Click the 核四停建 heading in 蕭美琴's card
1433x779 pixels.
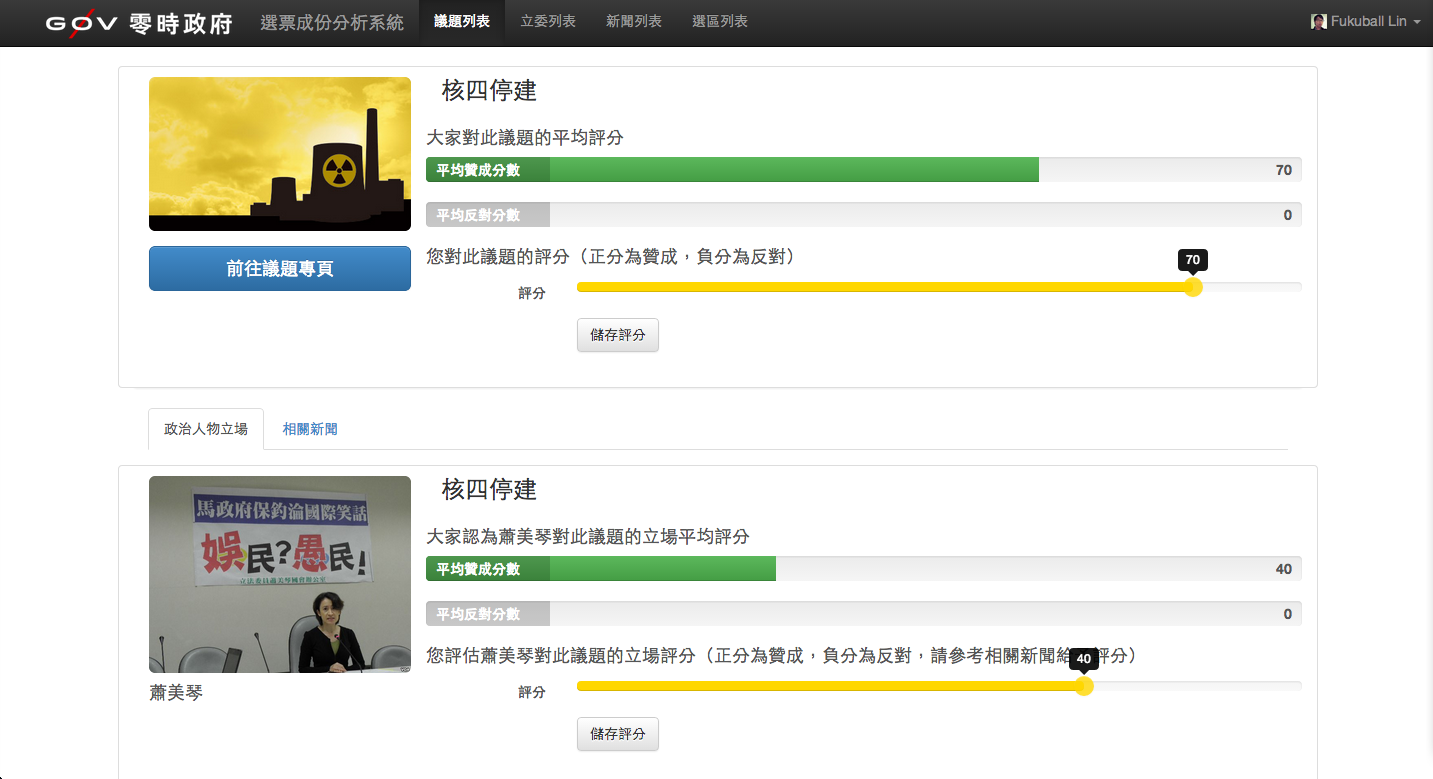click(x=490, y=490)
